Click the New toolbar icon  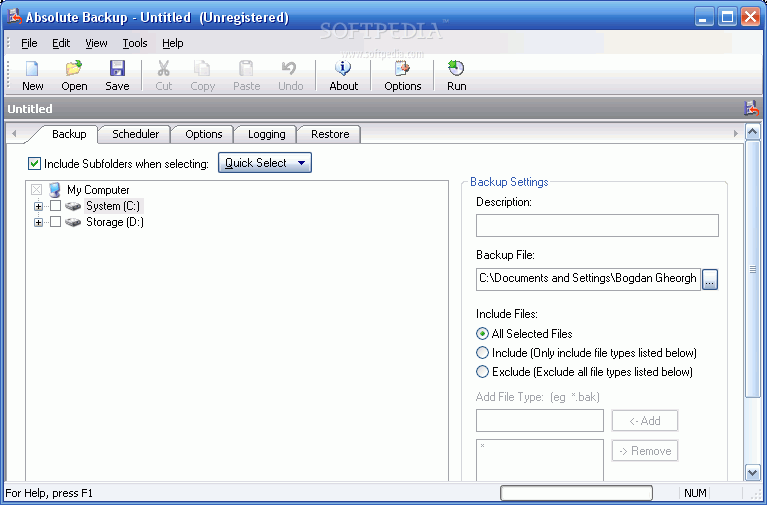click(32, 69)
